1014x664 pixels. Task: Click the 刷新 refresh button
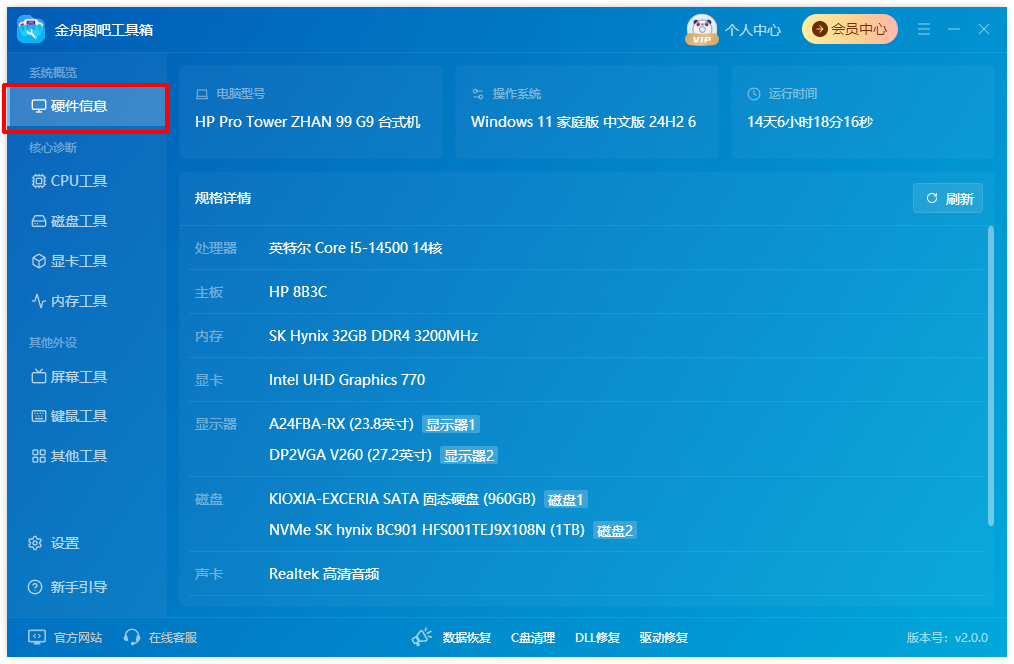[x=948, y=198]
